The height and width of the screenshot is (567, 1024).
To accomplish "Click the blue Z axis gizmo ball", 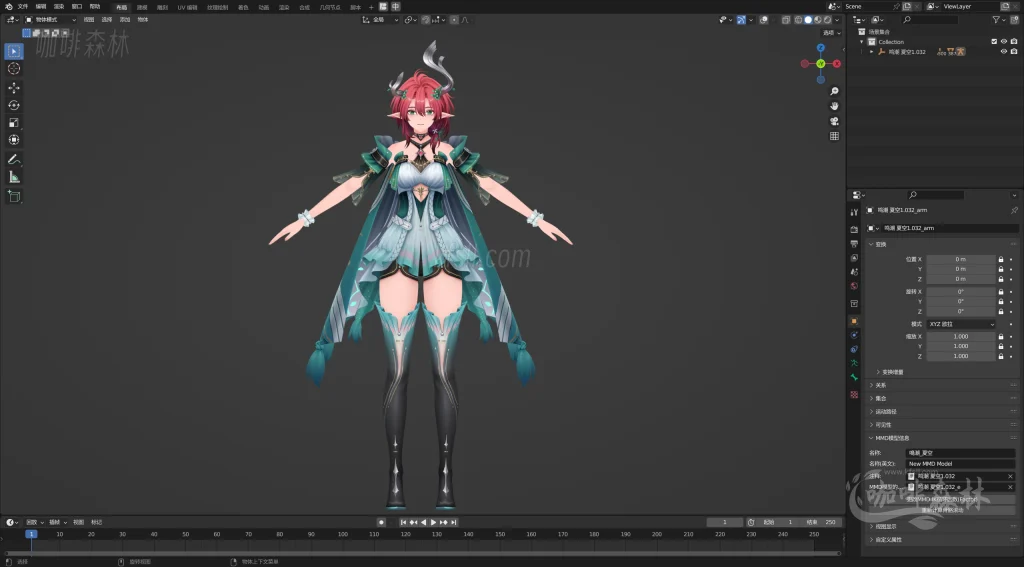I will pos(821,48).
